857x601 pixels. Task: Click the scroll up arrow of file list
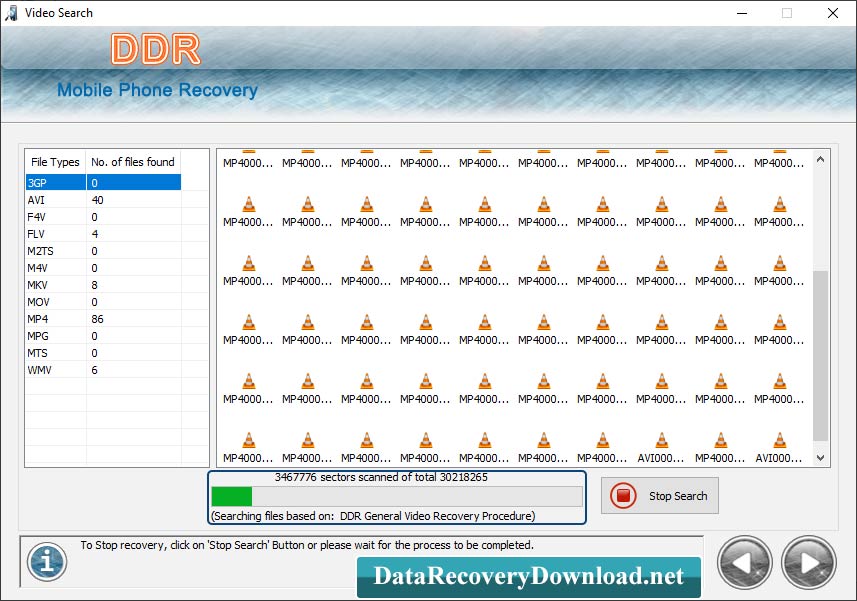tap(820, 160)
